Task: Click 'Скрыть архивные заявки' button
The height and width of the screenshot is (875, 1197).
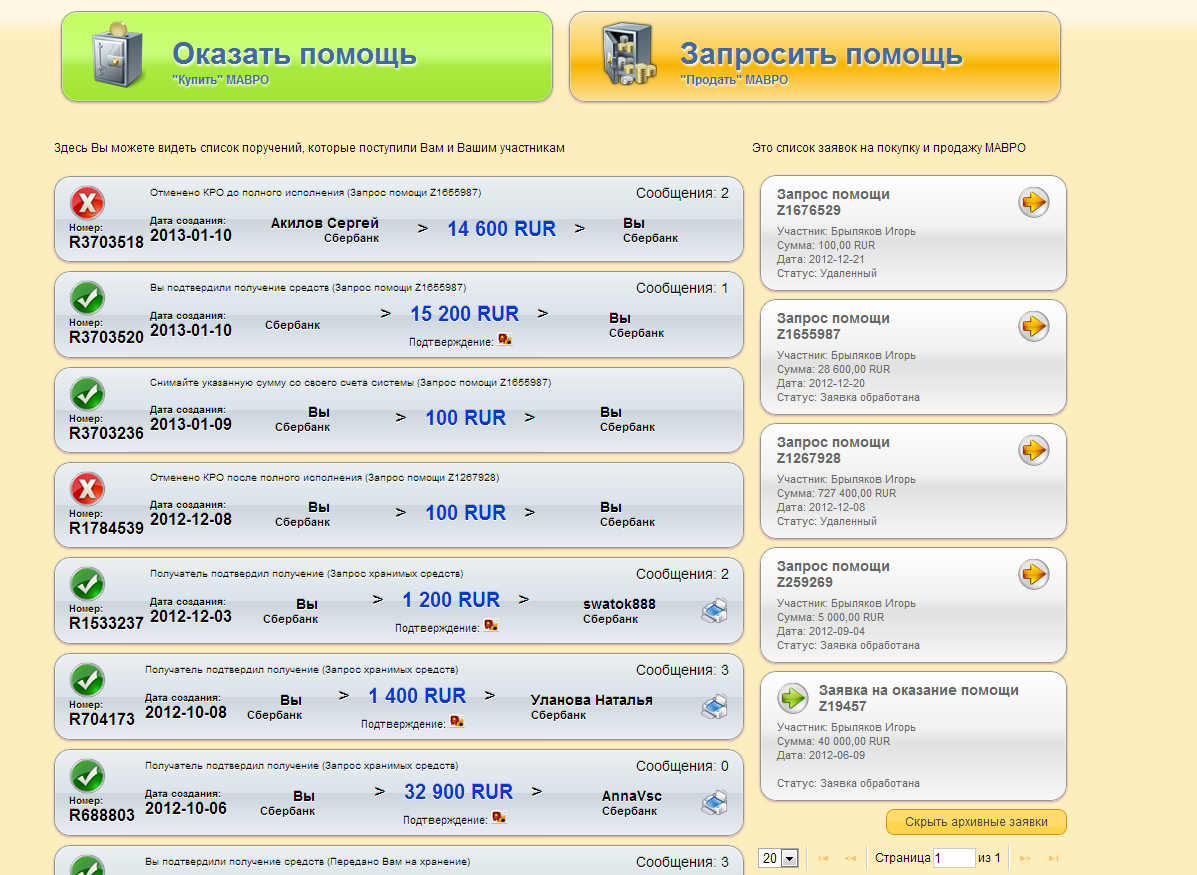Action: (976, 822)
